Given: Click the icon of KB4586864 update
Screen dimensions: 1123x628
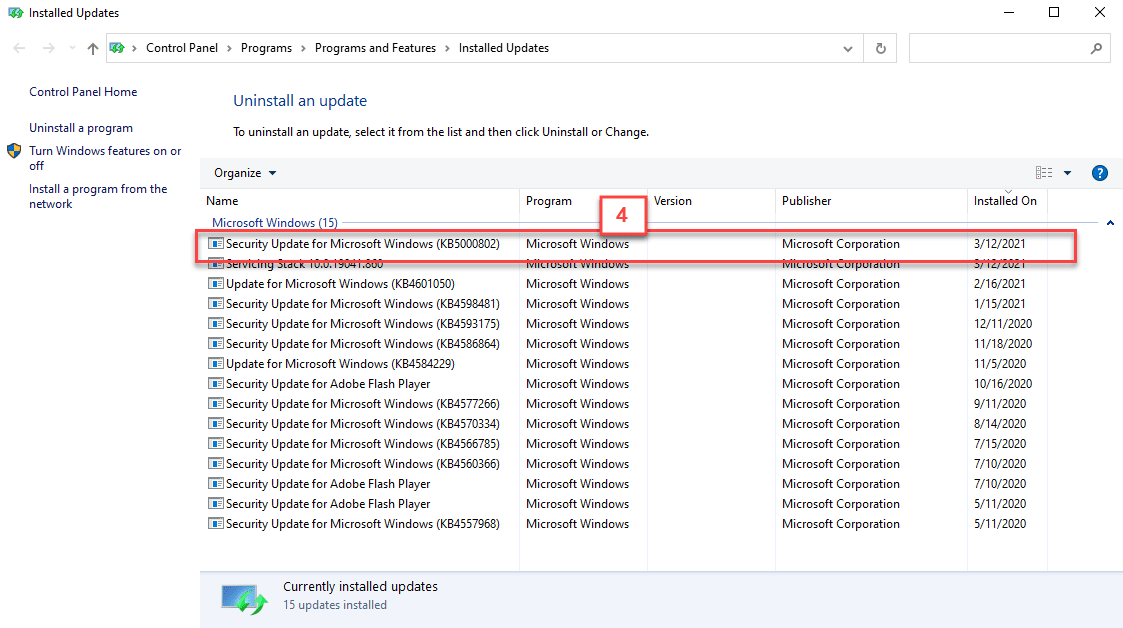Looking at the screenshot, I should 216,344.
